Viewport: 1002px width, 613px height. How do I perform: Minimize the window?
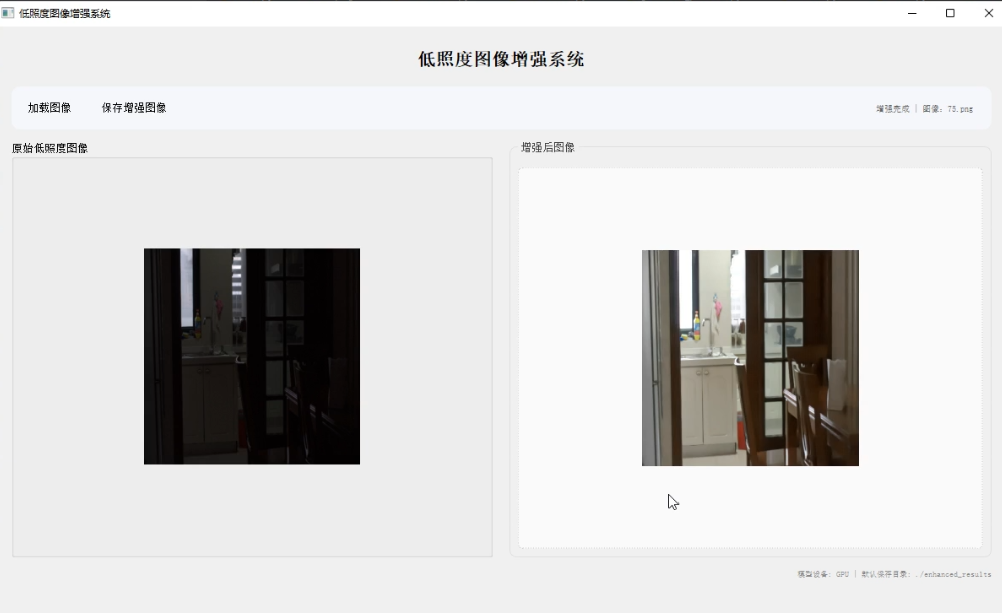[912, 13]
